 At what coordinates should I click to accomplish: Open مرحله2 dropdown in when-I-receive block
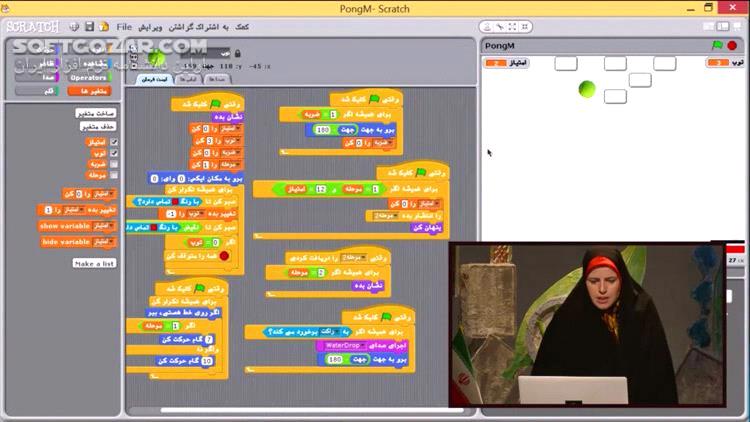pos(353,258)
